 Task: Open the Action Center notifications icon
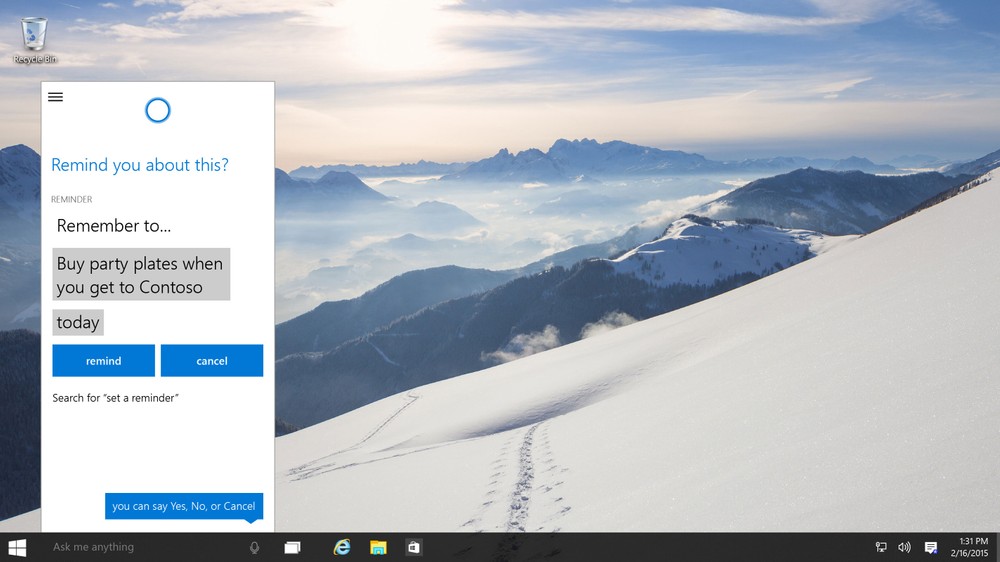(931, 547)
